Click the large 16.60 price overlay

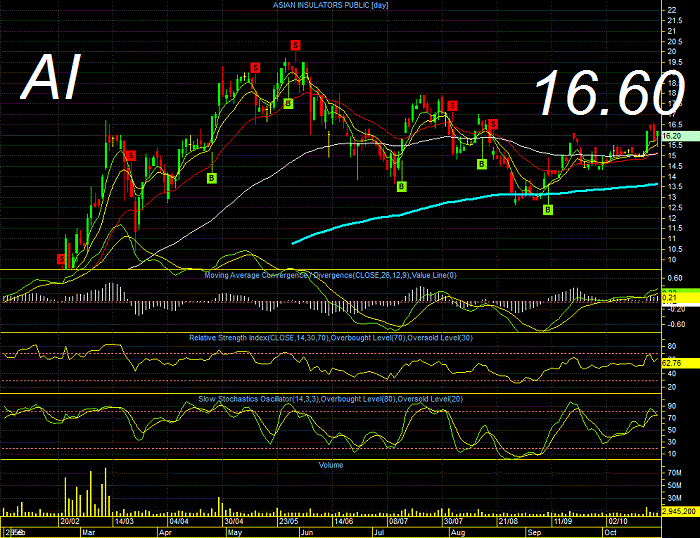pyautogui.click(x=609, y=92)
